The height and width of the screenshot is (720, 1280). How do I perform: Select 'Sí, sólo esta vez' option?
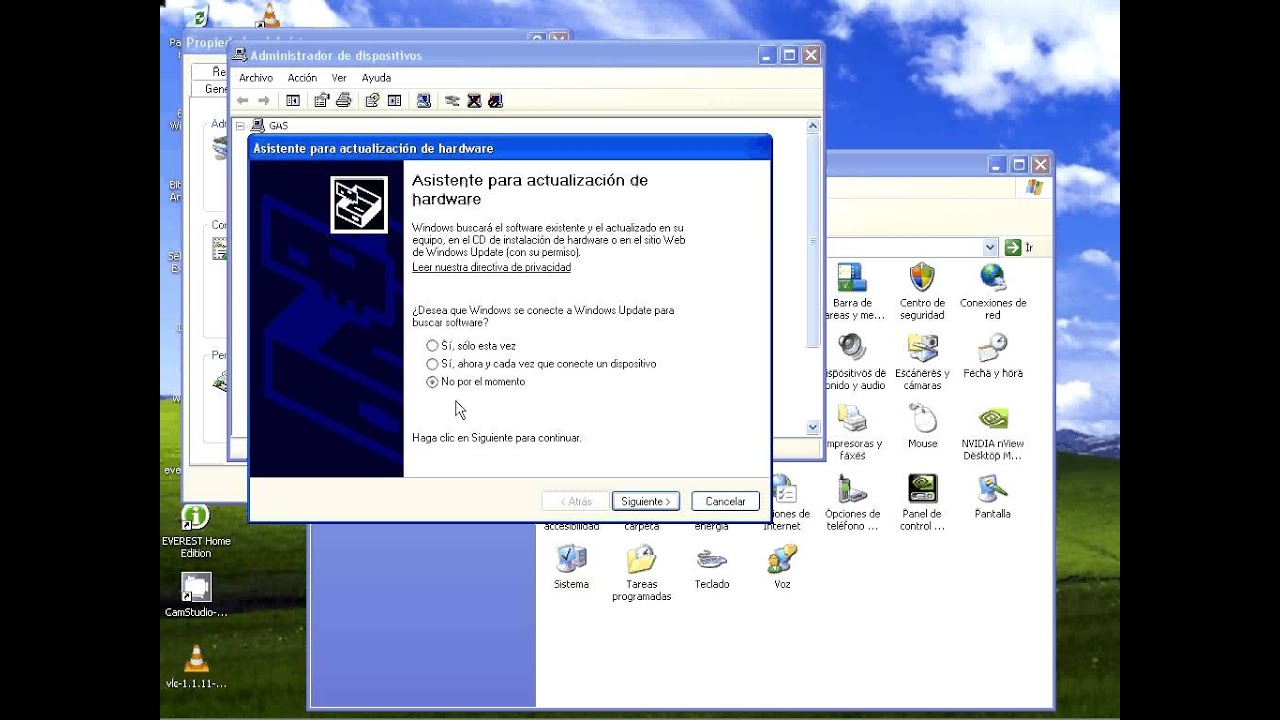[471, 345]
